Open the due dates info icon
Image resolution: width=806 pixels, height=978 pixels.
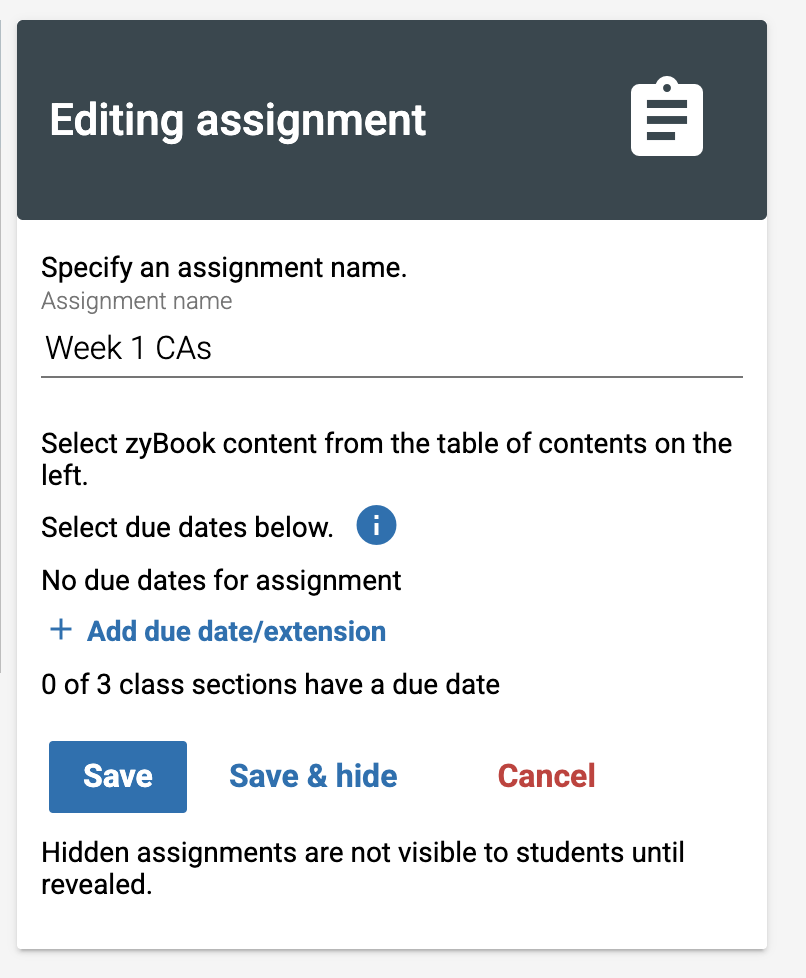coord(376,525)
